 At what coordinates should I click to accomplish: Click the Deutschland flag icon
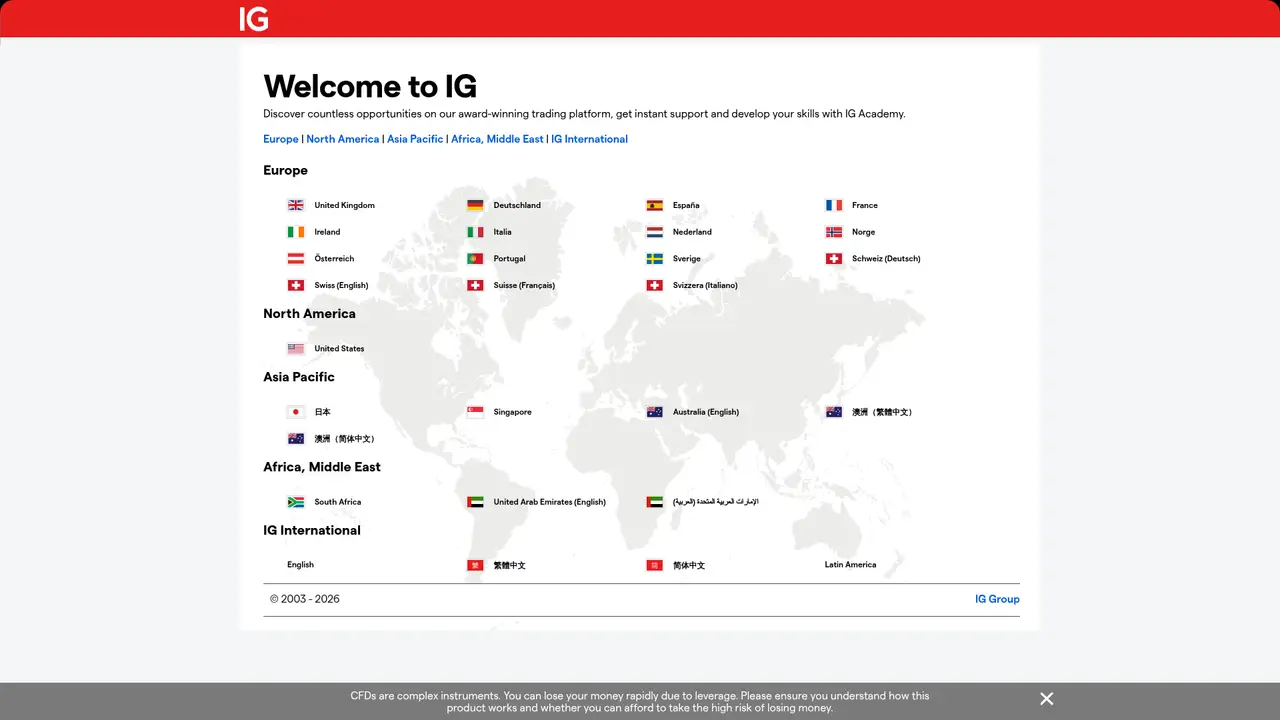tap(475, 205)
